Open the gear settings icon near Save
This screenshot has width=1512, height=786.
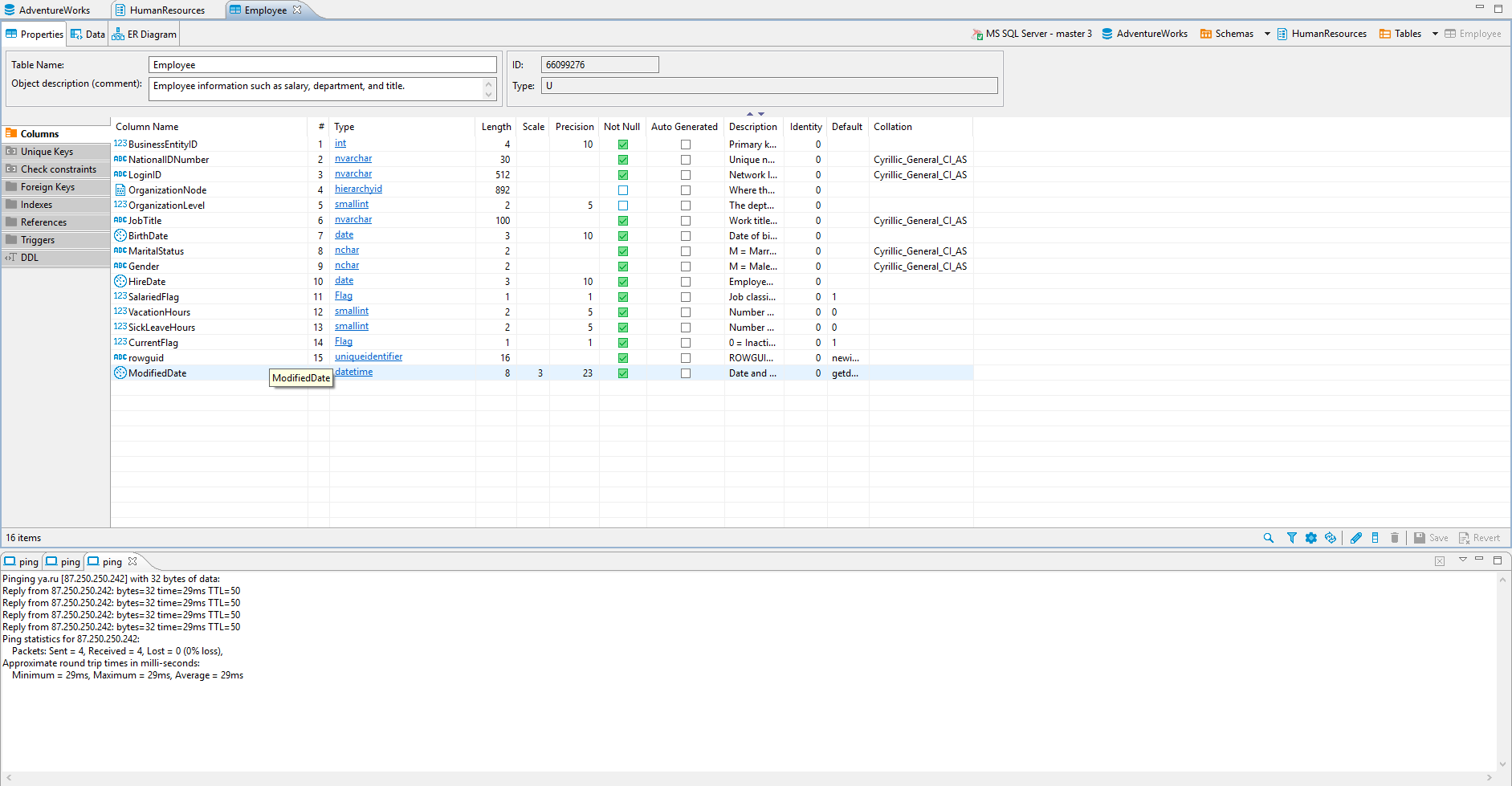pyautogui.click(x=1310, y=537)
